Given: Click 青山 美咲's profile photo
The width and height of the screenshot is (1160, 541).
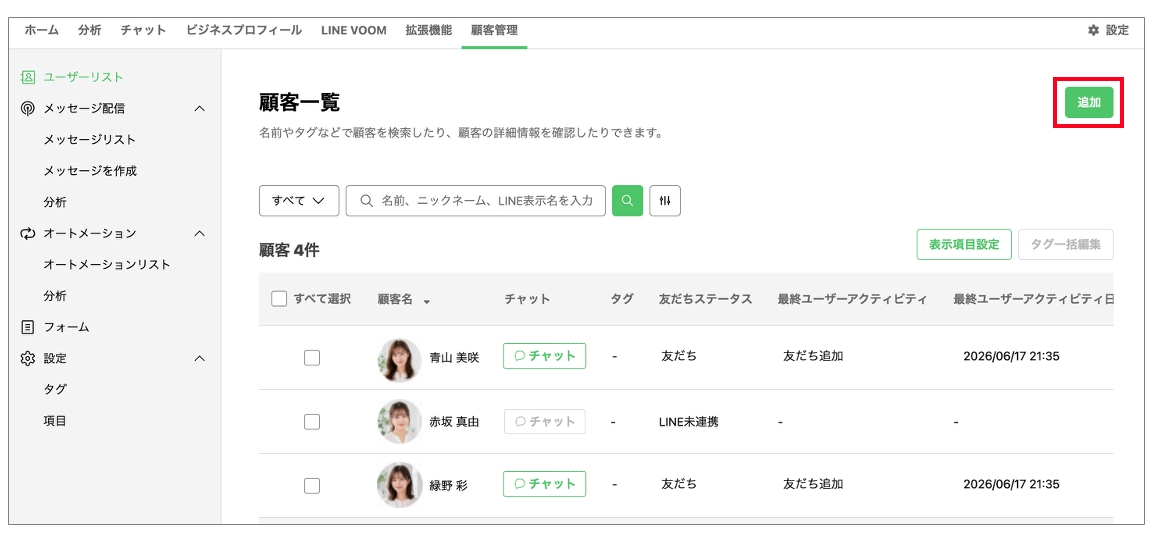Looking at the screenshot, I should 399,359.
